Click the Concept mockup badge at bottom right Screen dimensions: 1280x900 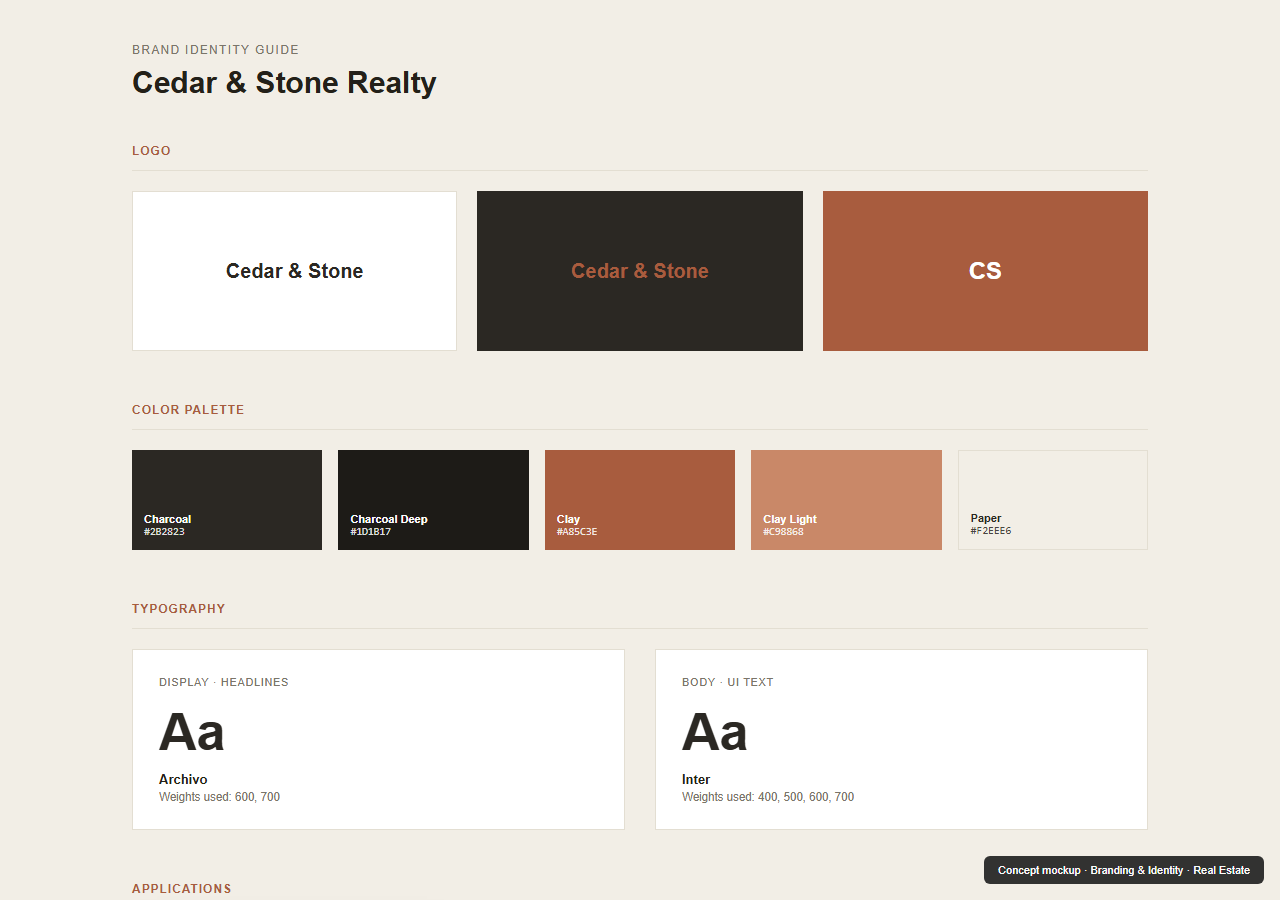[1124, 870]
